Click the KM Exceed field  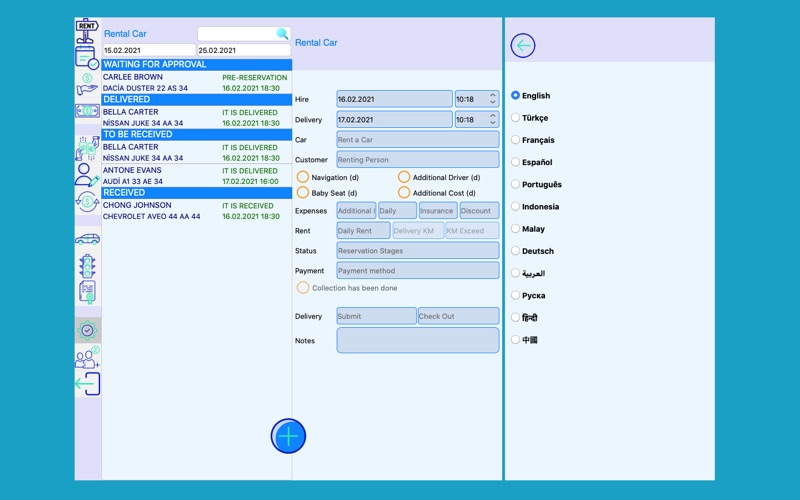[x=472, y=230]
